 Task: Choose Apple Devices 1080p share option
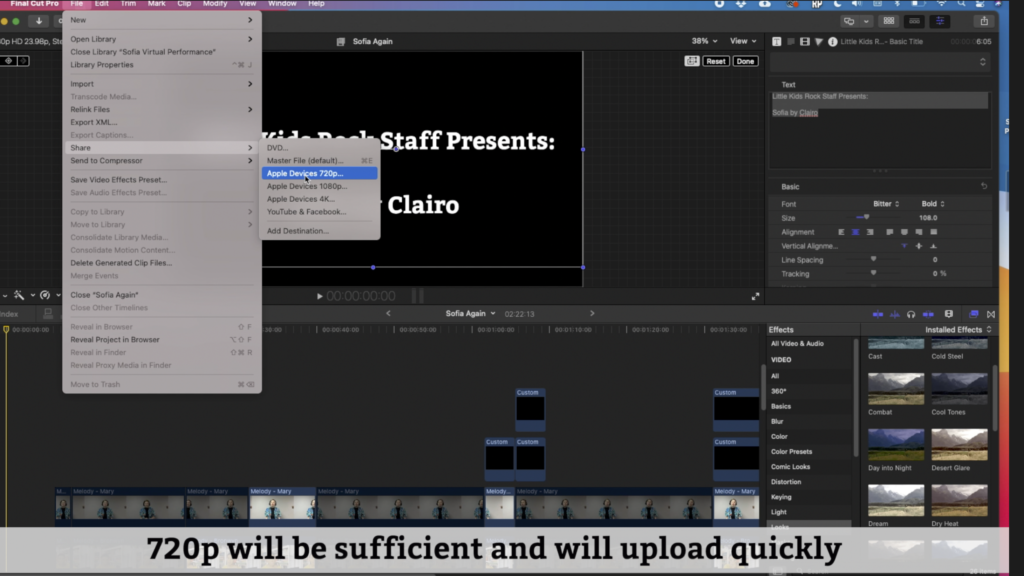pos(319,186)
